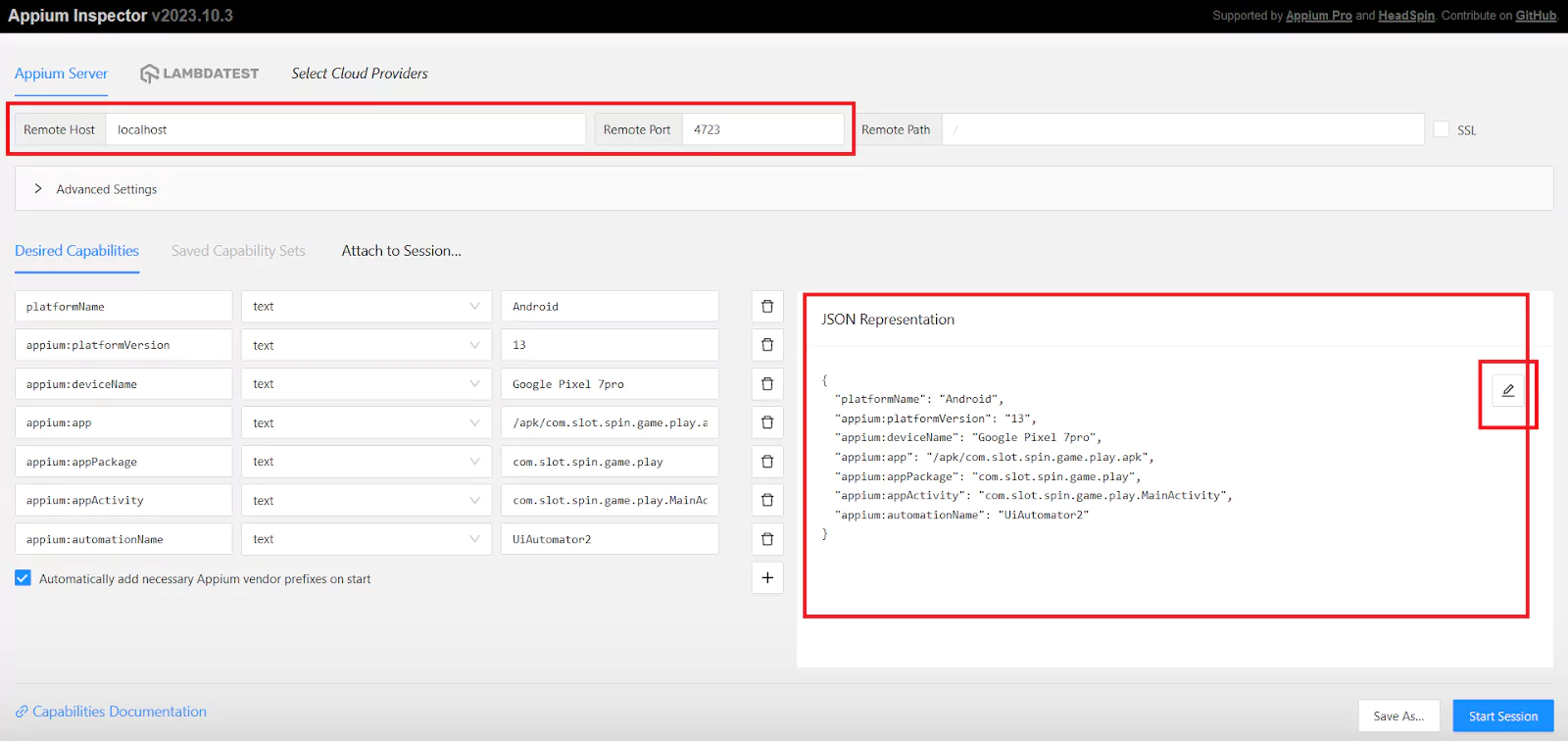Open the HeadSpin link
This screenshot has width=1568, height=741.
pos(1406,16)
